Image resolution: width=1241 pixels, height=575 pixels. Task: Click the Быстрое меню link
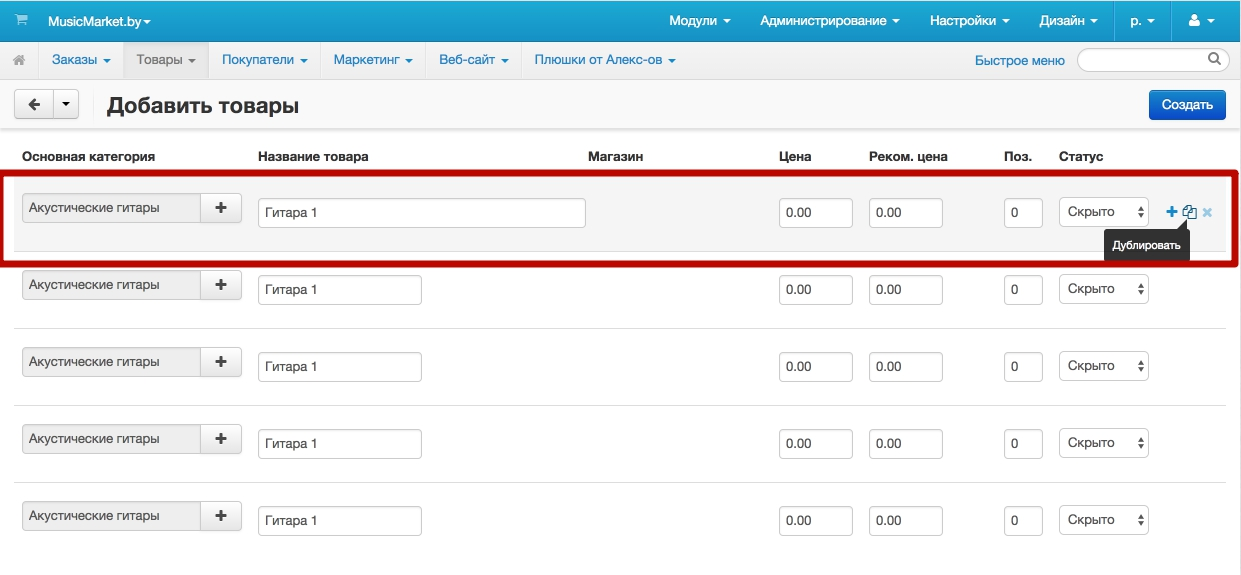point(1020,61)
